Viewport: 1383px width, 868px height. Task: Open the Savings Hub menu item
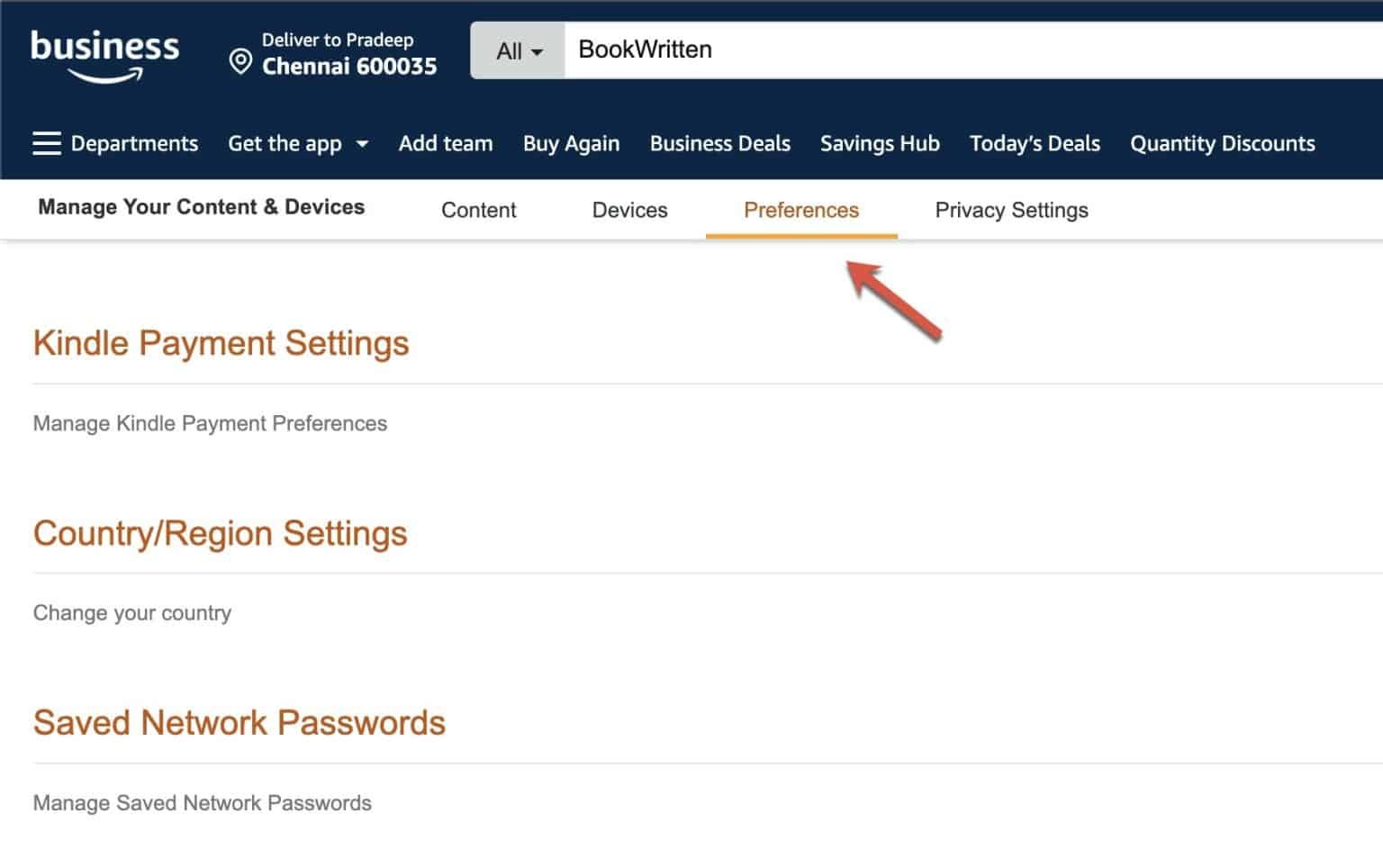(x=880, y=143)
